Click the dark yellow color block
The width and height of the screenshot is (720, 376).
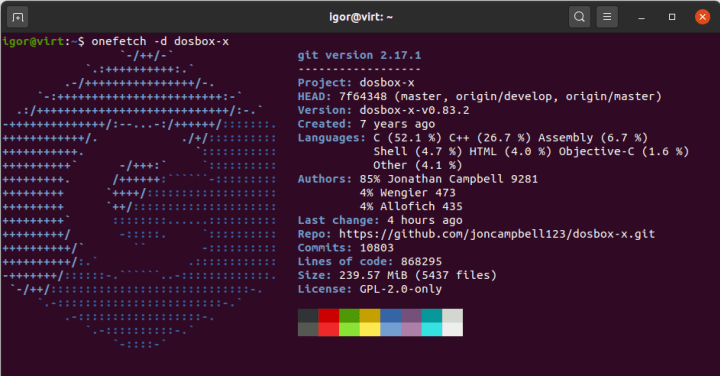tap(370, 315)
